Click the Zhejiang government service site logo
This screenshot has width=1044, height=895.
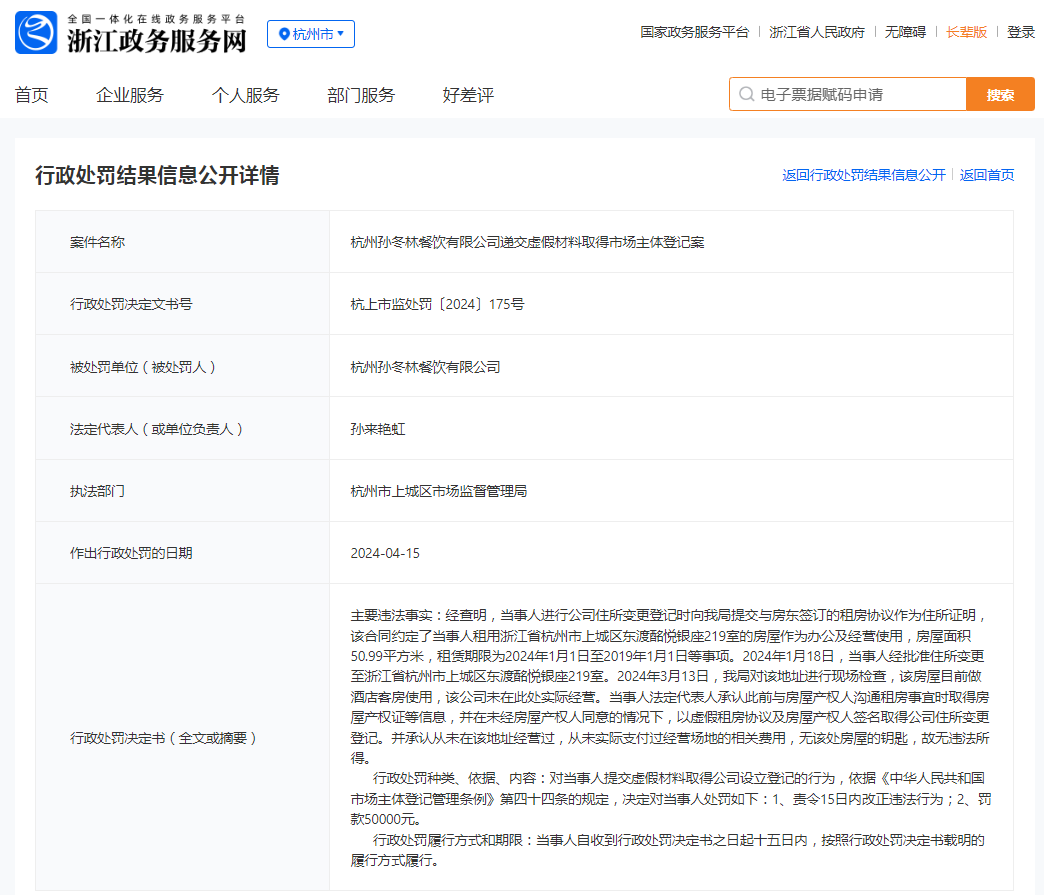point(36,33)
